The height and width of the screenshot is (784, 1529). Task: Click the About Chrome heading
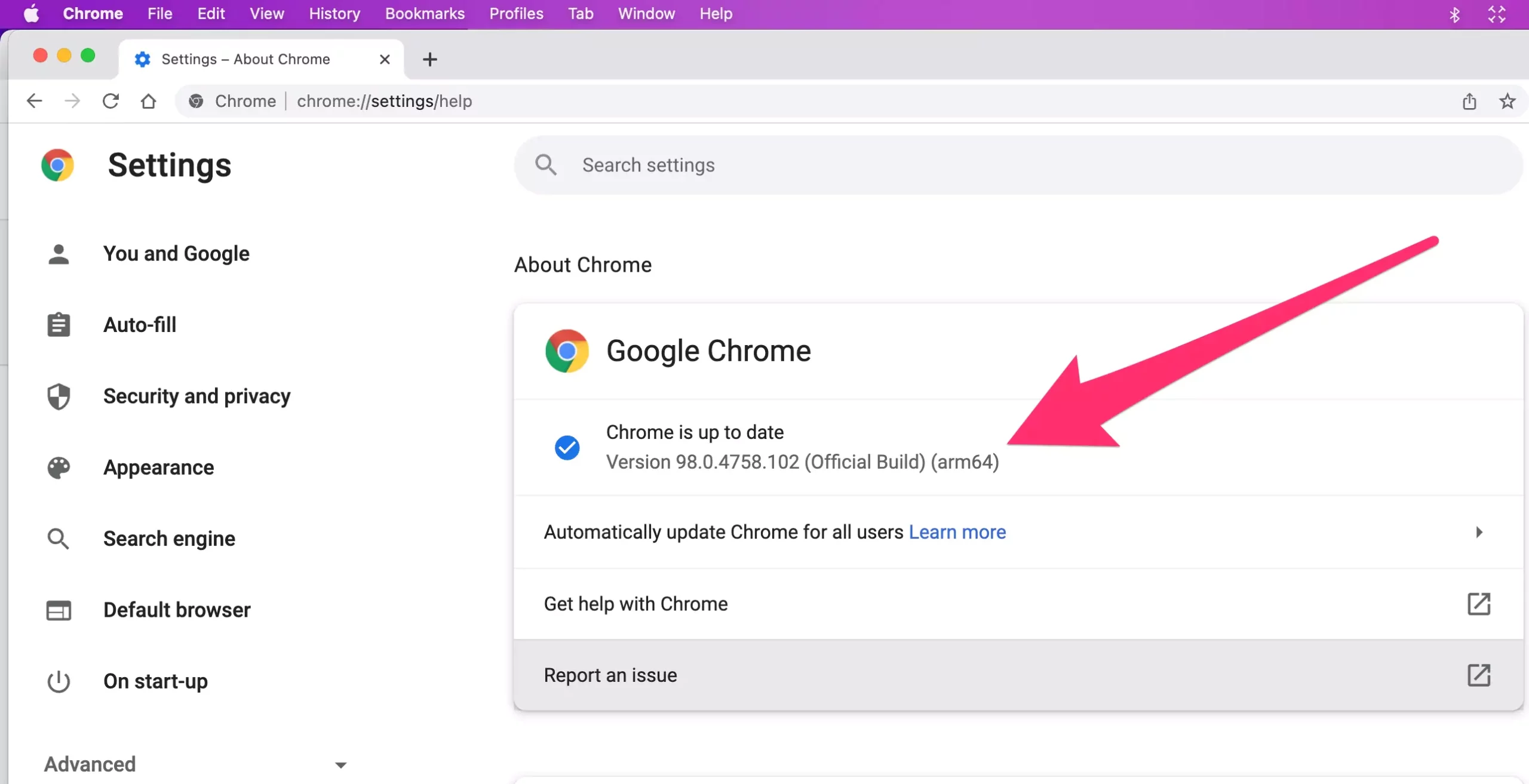[x=583, y=265]
